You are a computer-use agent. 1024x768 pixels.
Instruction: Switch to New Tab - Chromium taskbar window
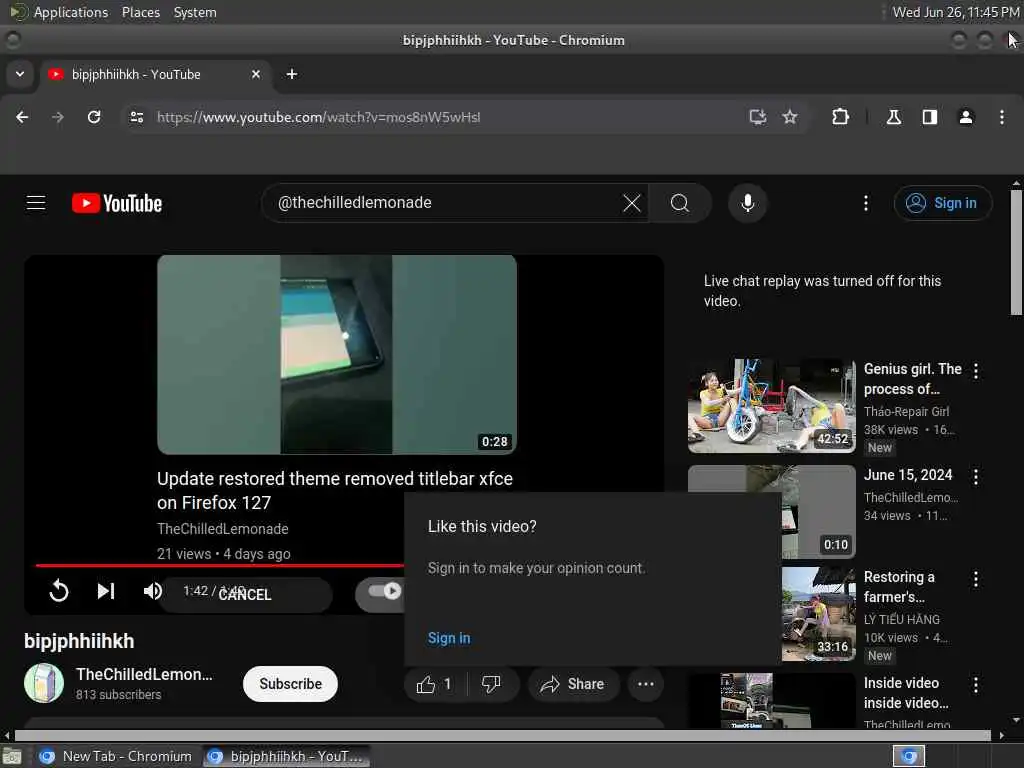(x=116, y=756)
